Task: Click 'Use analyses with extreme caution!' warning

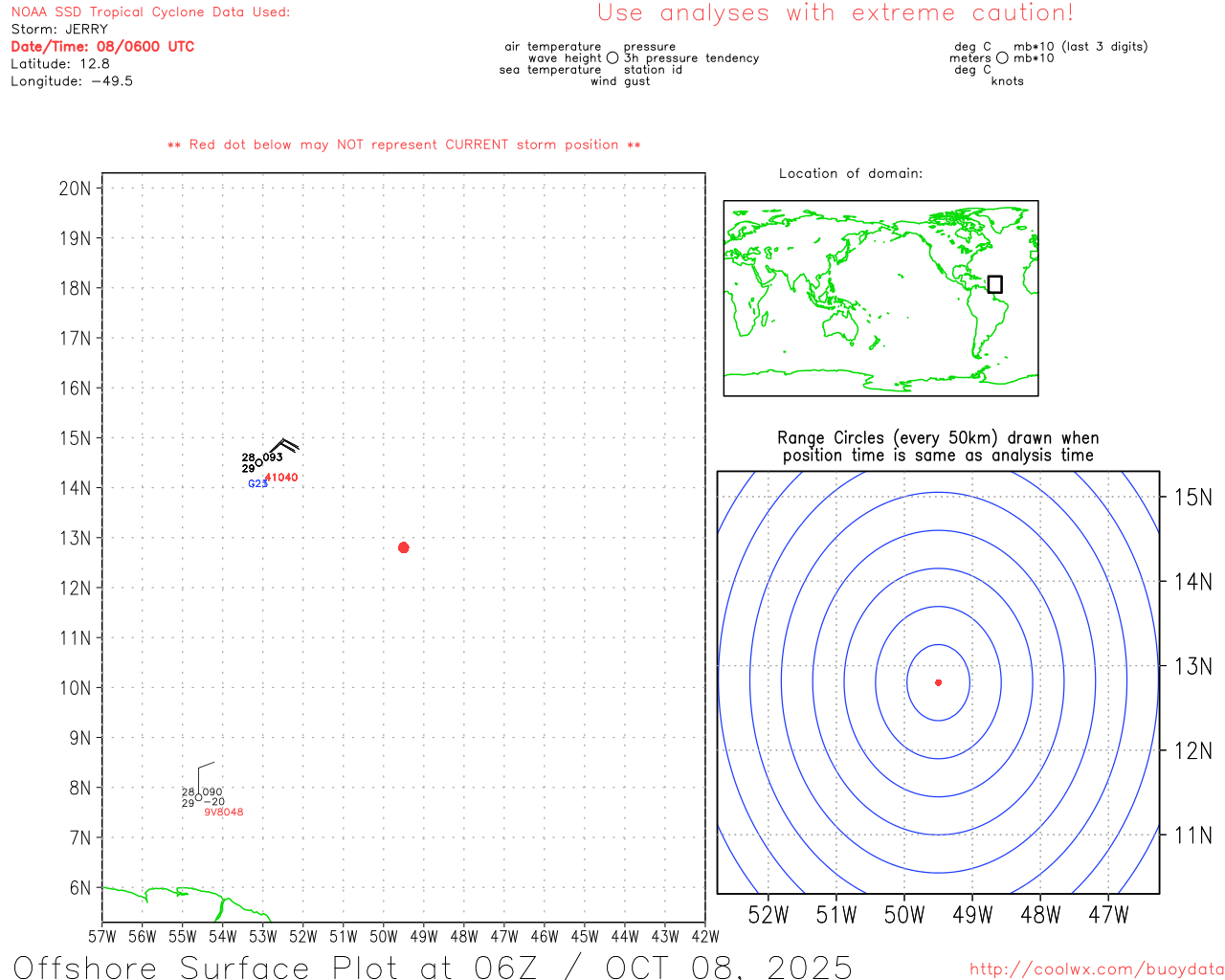Action: pos(835,12)
